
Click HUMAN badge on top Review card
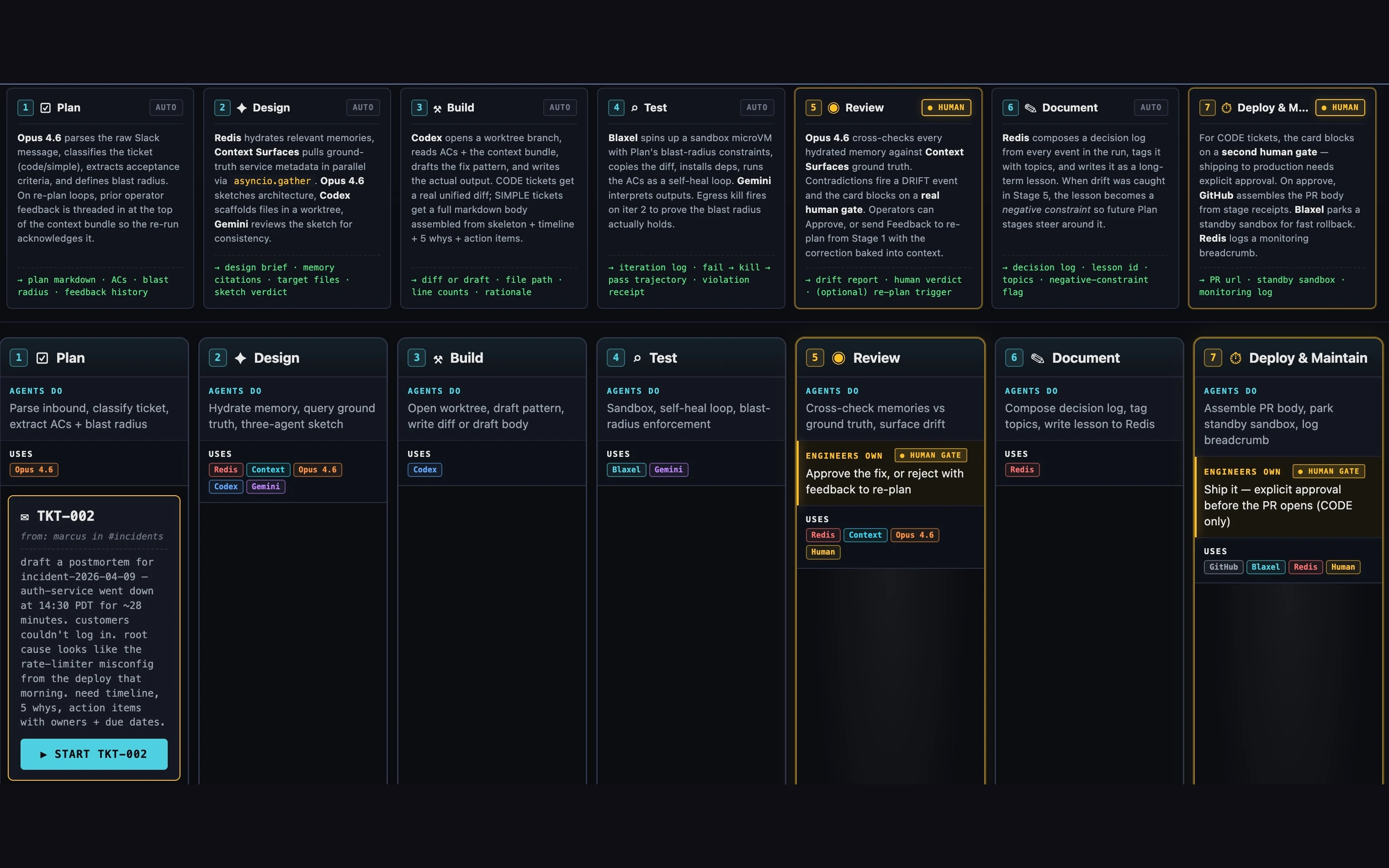coord(946,107)
